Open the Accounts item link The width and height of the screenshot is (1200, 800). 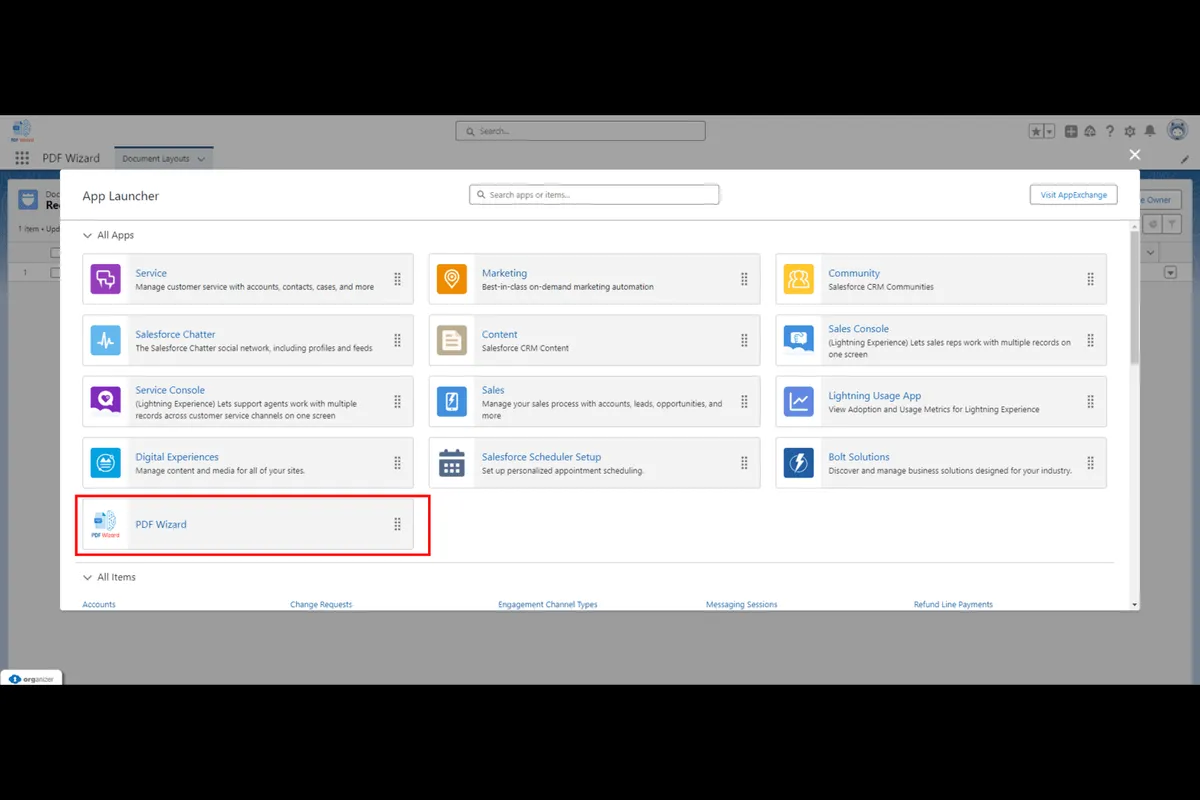tap(99, 604)
